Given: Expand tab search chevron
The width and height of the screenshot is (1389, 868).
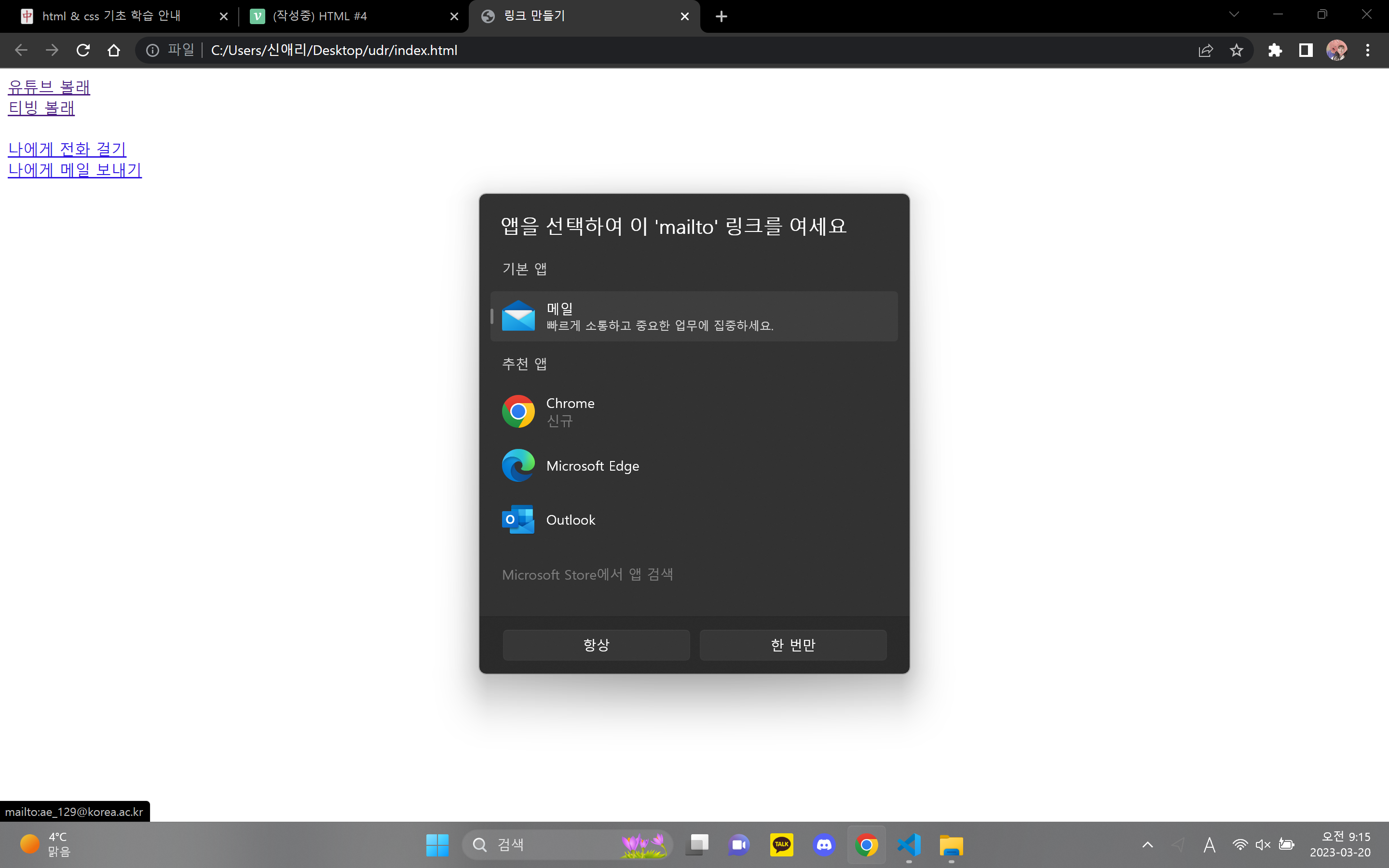Looking at the screenshot, I should [x=1234, y=15].
